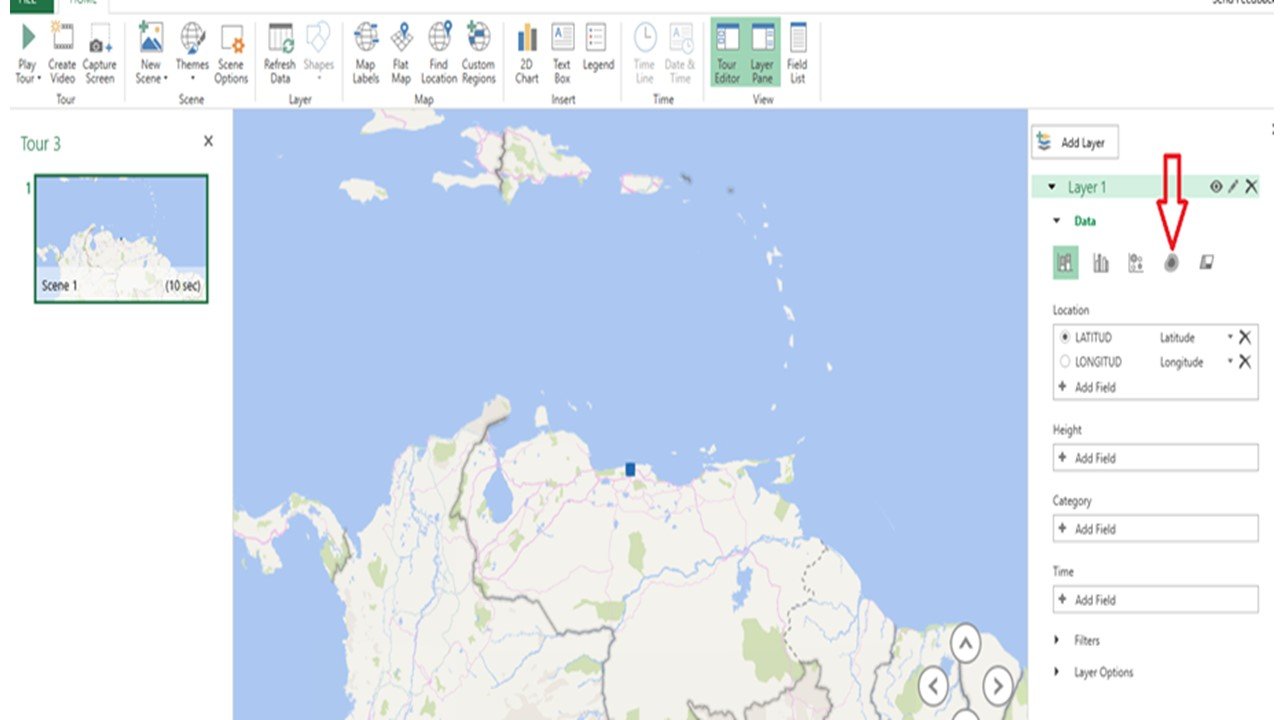Choose the clustered column chart type

click(x=1101, y=263)
